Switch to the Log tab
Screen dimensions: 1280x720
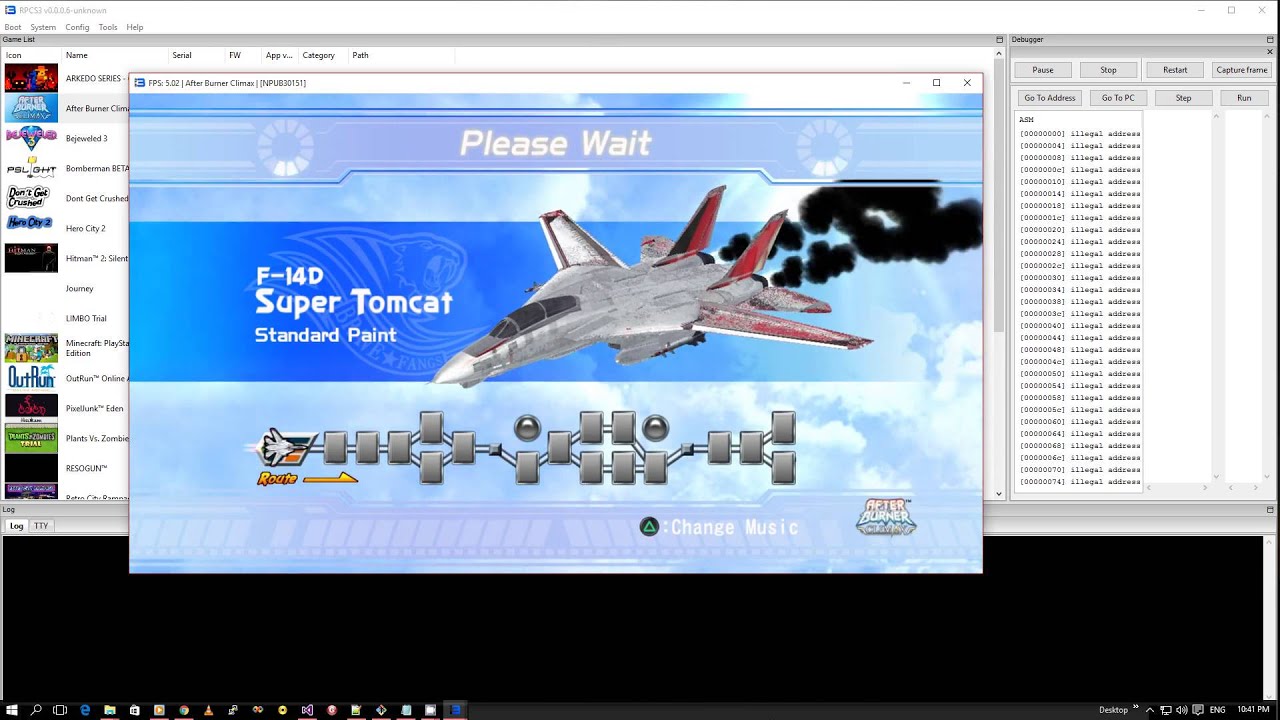click(x=17, y=526)
